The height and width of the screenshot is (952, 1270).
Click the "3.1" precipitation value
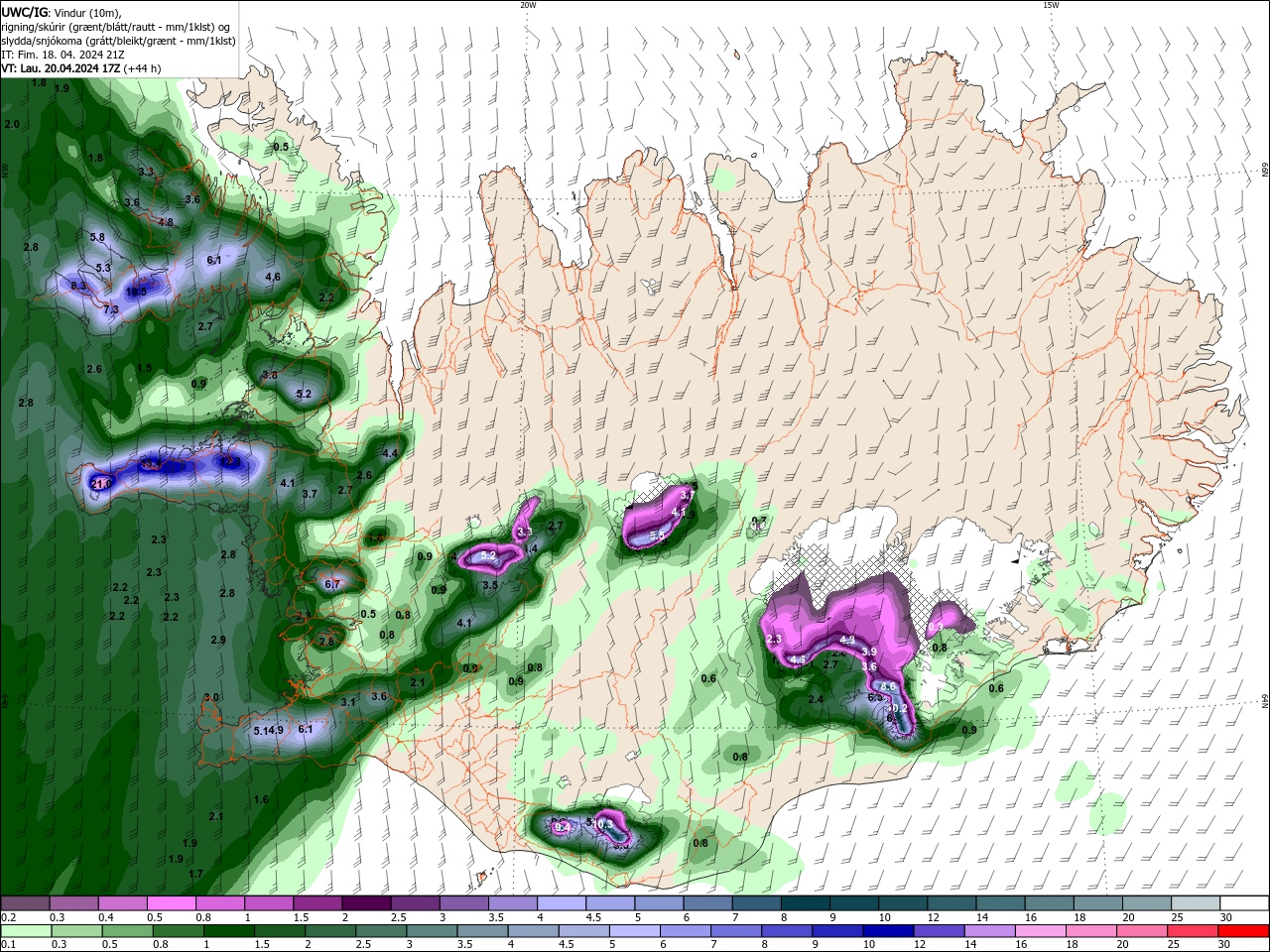coord(348,702)
